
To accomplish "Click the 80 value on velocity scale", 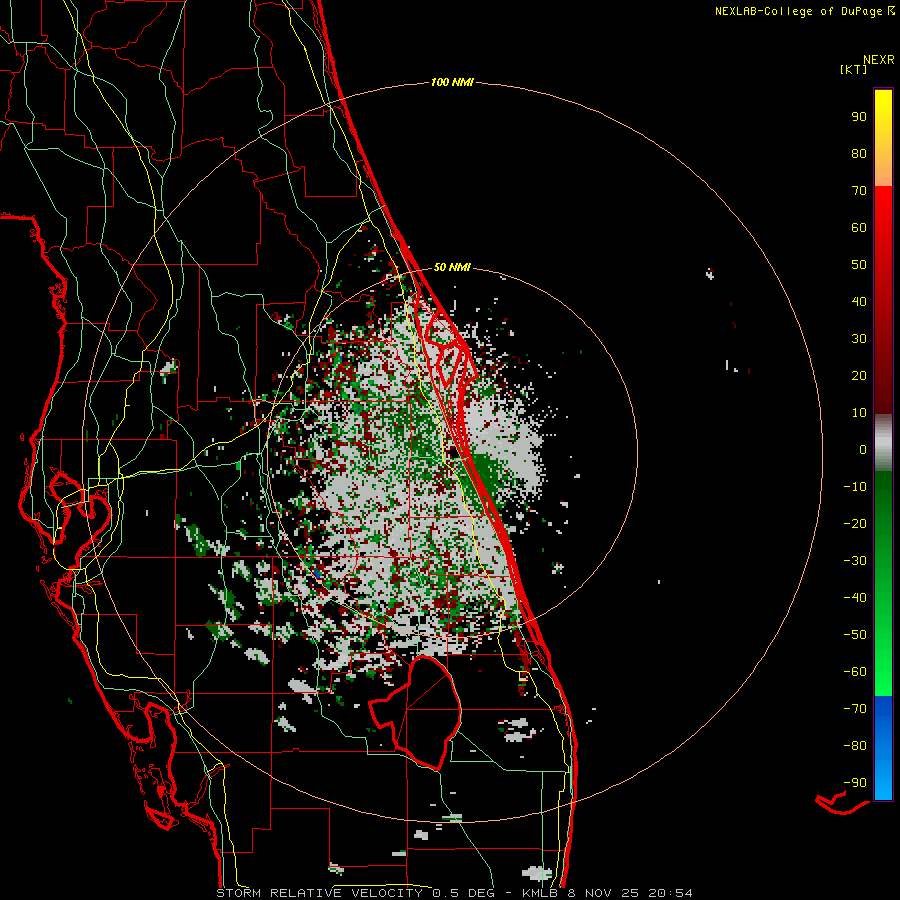I will coord(859,154).
